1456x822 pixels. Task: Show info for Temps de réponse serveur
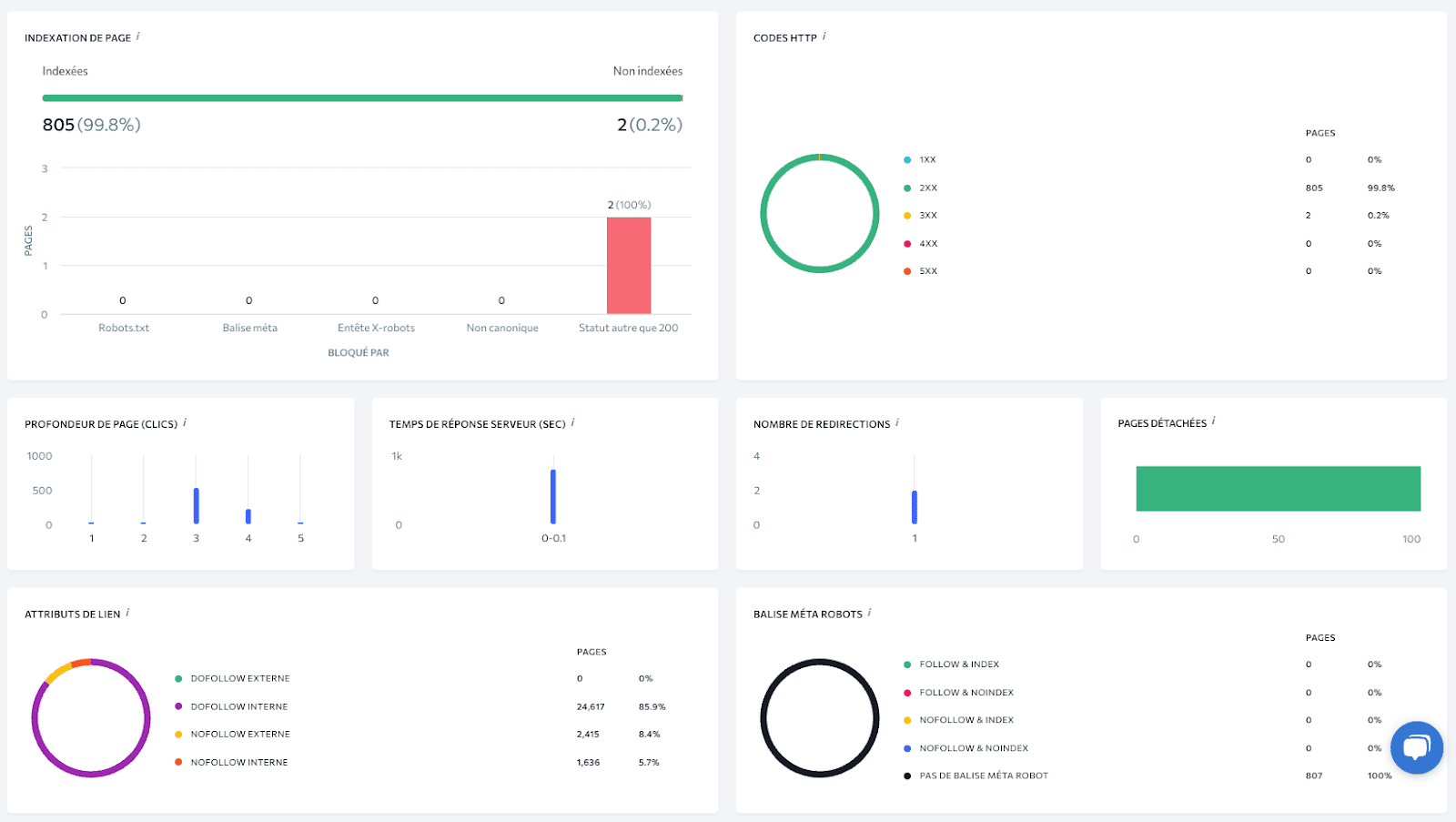572,422
